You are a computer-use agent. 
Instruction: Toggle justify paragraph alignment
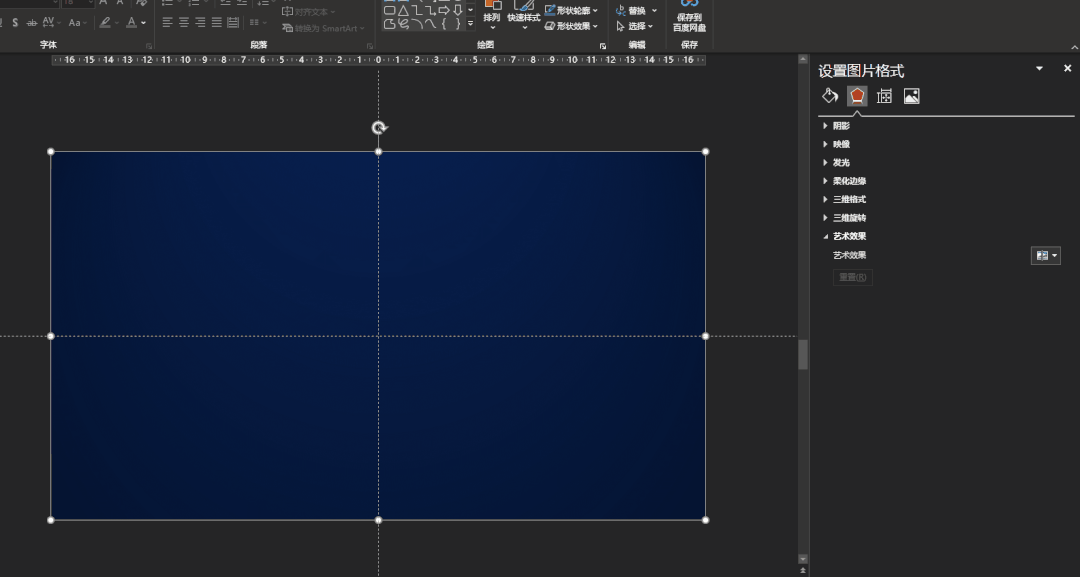click(x=216, y=22)
